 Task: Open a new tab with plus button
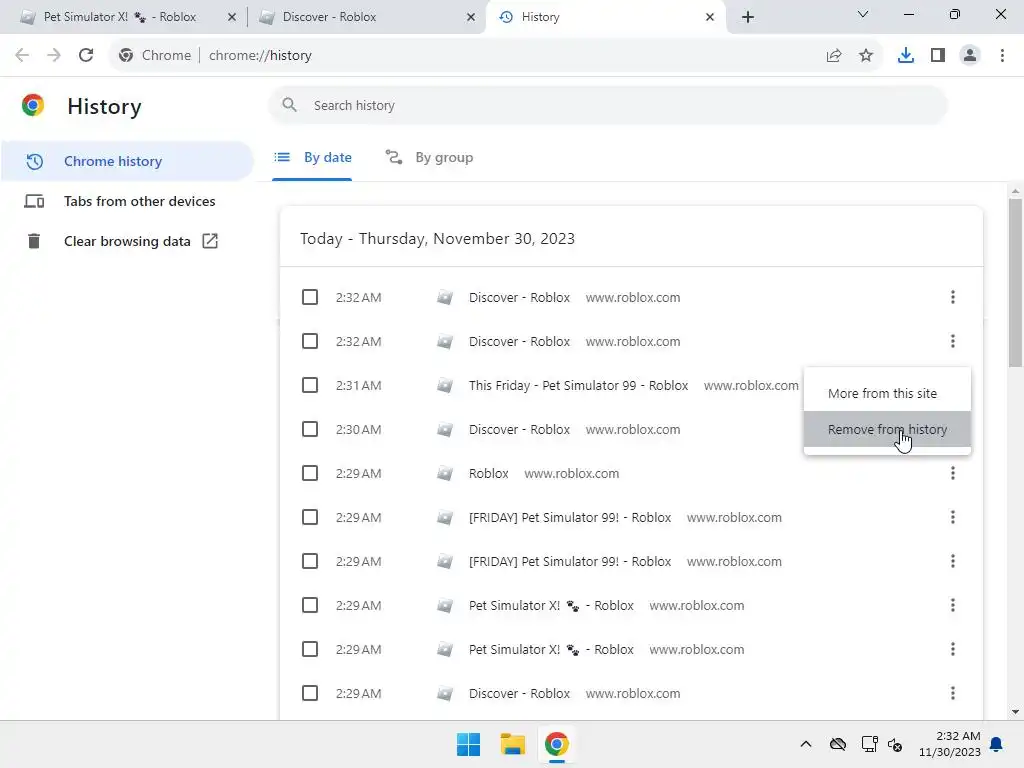(x=748, y=17)
